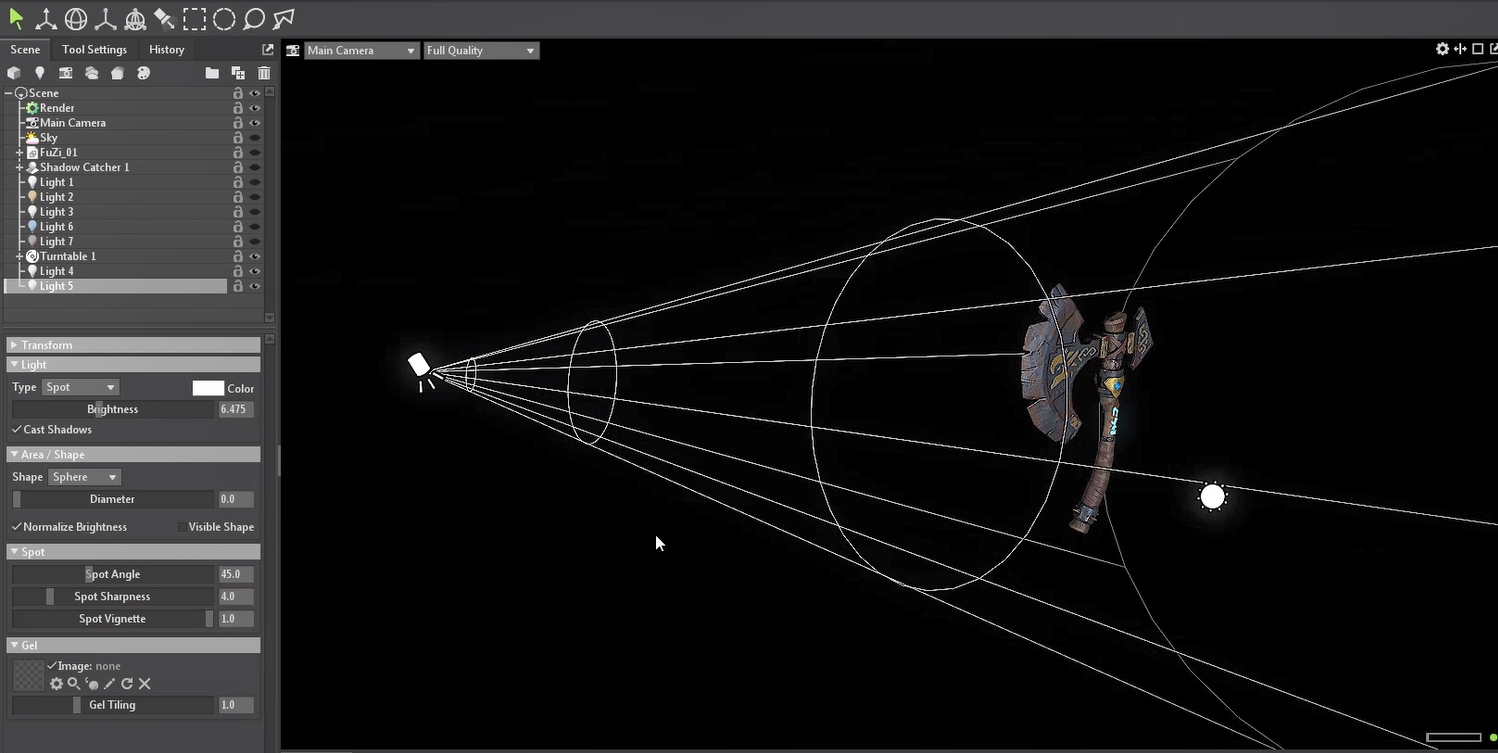This screenshot has height=753, width=1498.
Task: Select Light 2 in the scene tree
Action: point(56,197)
